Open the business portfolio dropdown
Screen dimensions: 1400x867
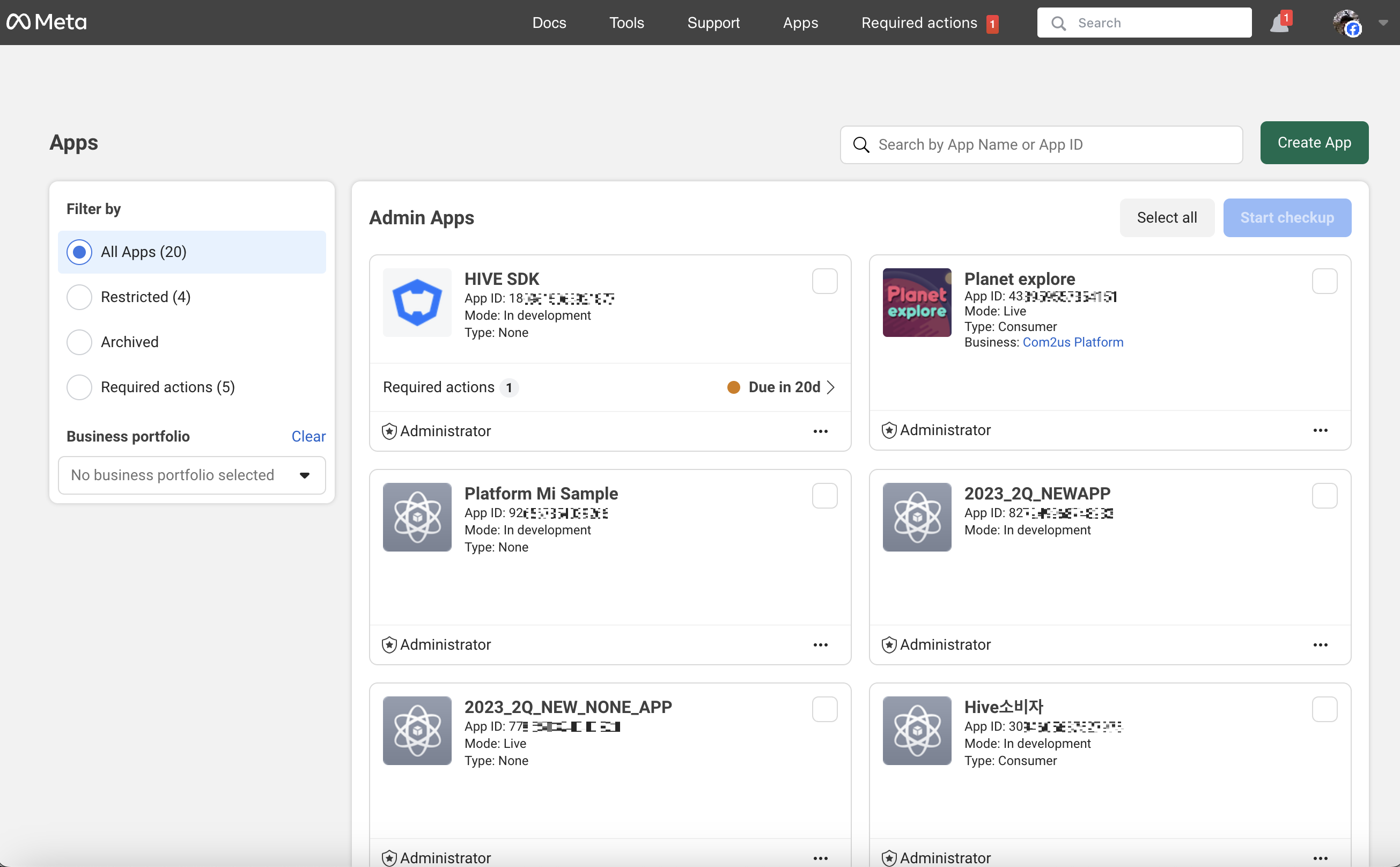[x=191, y=475]
